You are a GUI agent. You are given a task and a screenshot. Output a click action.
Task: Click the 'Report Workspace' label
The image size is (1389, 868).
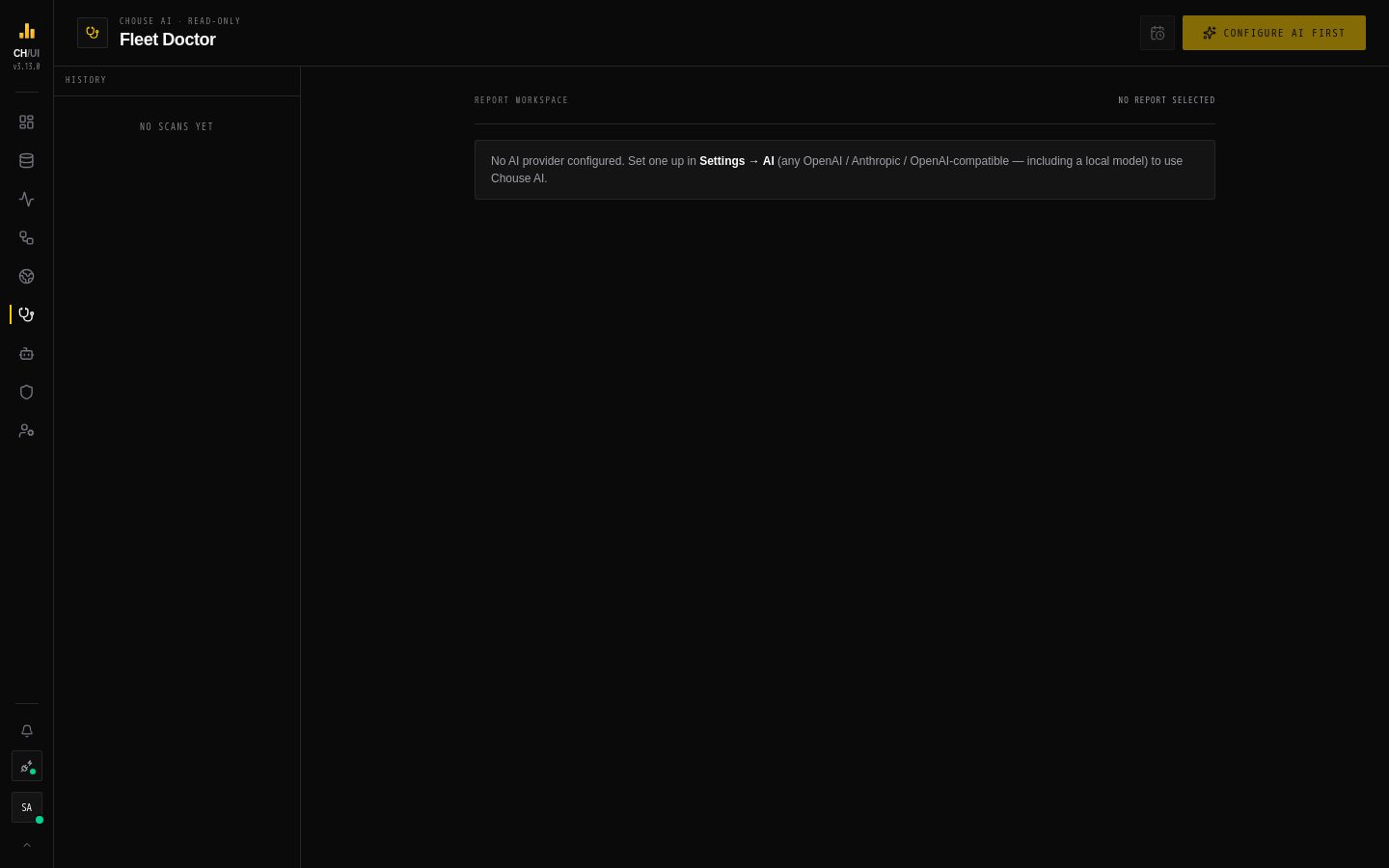(x=521, y=100)
